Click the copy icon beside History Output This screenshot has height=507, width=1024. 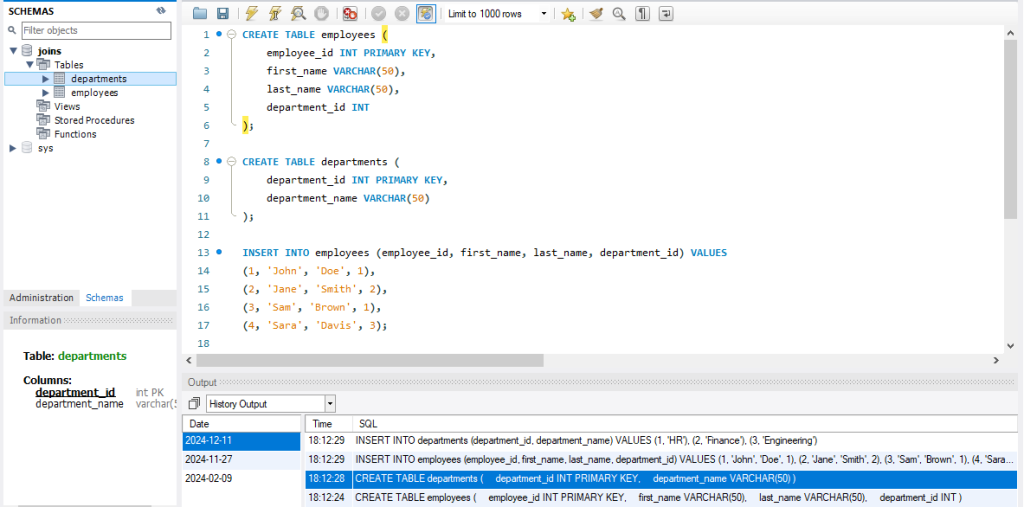click(194, 404)
